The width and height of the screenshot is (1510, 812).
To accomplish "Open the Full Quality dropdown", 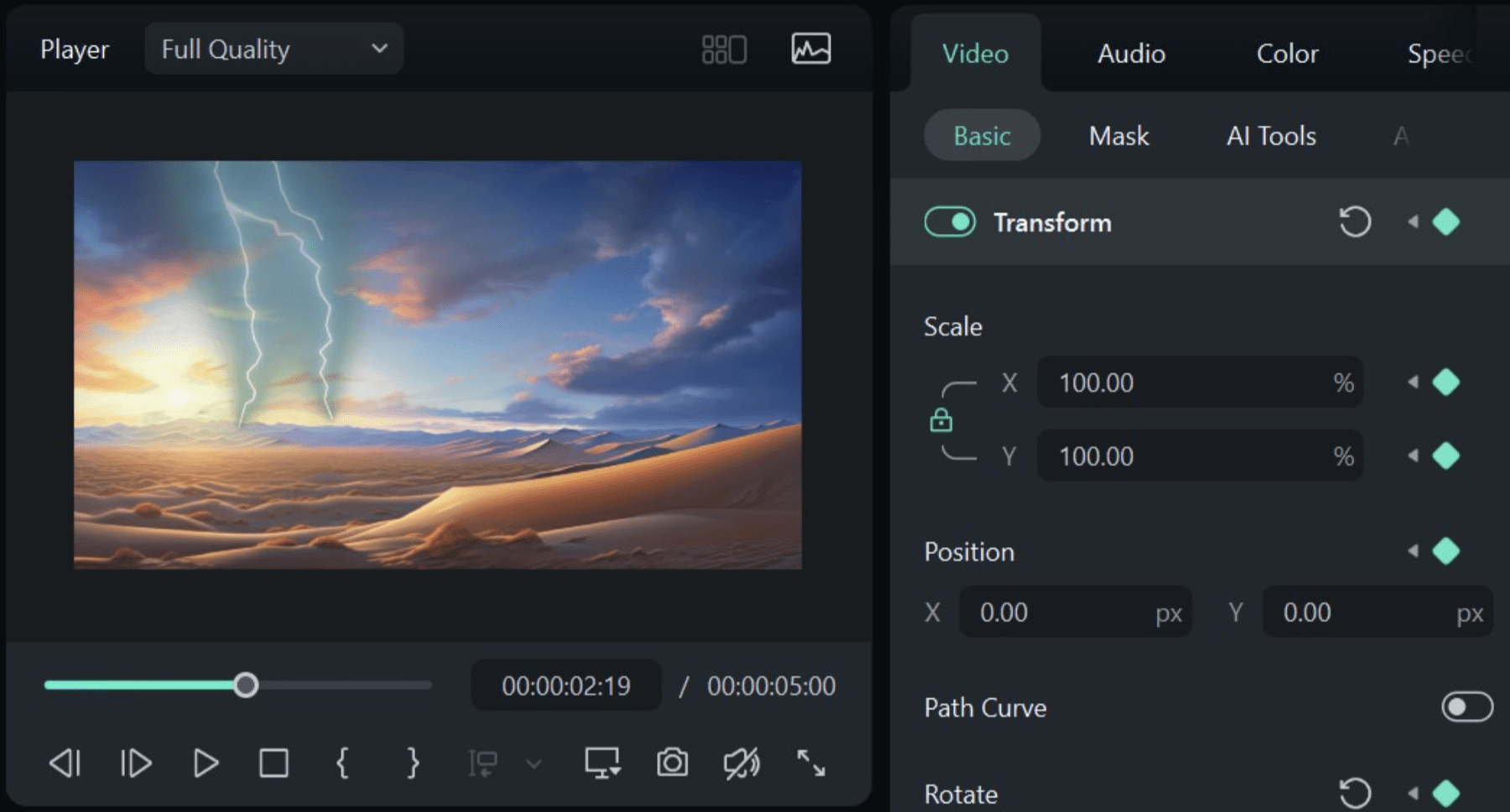I will pyautogui.click(x=273, y=49).
